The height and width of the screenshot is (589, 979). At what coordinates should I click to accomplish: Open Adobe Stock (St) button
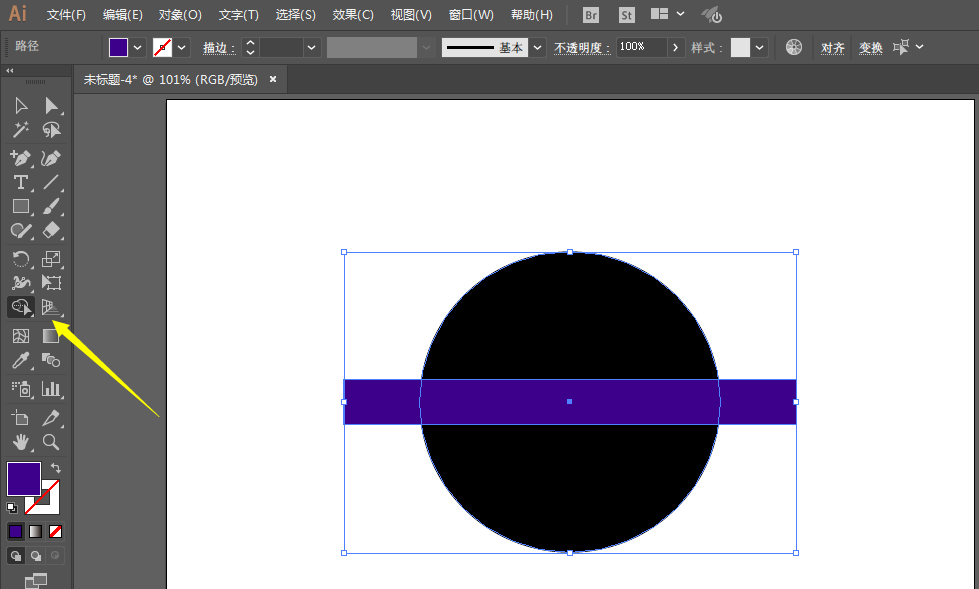(626, 15)
